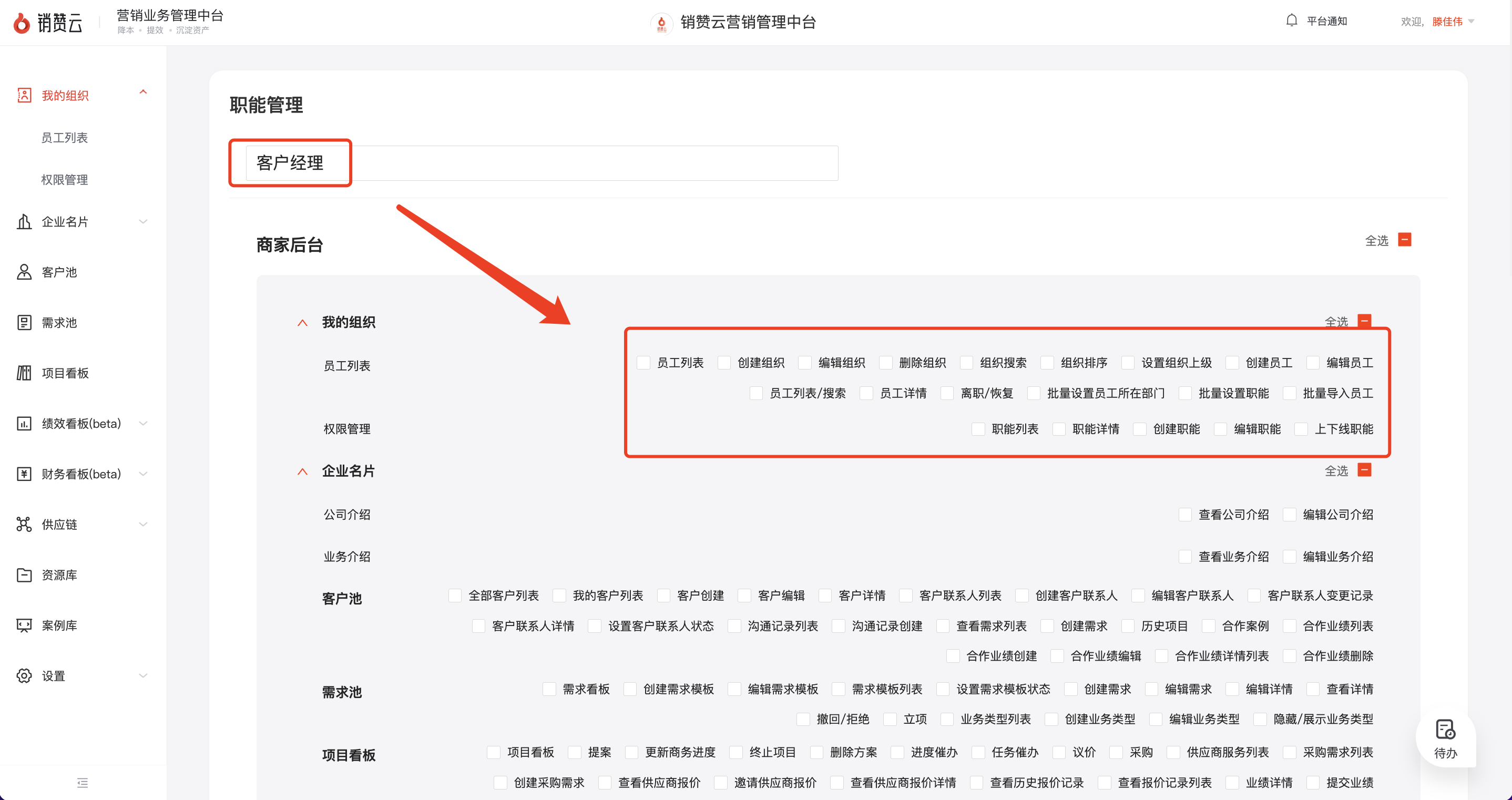
Task: Open the 员工列表 sidebar submenu item
Action: [x=65, y=137]
